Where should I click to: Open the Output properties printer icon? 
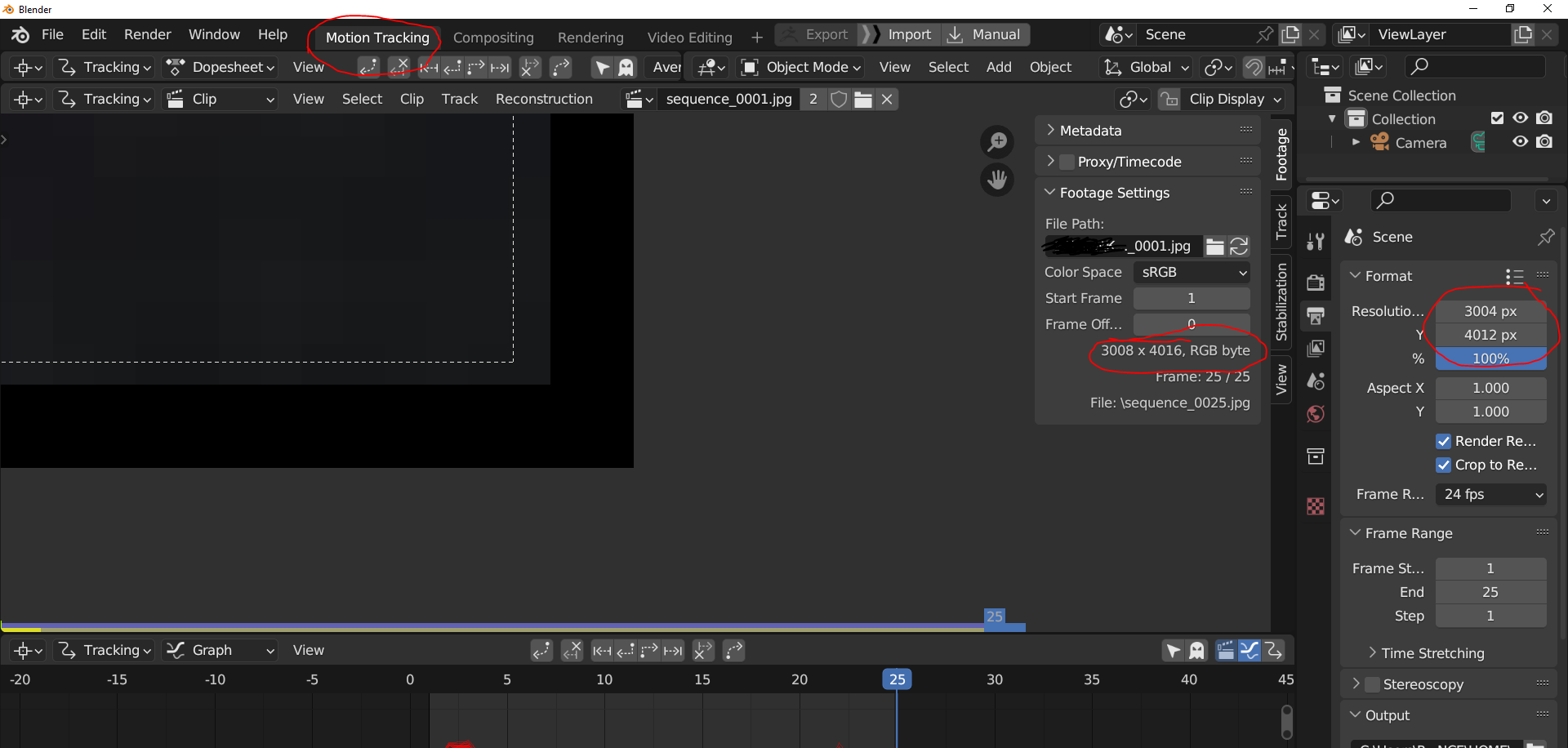coord(1316,316)
